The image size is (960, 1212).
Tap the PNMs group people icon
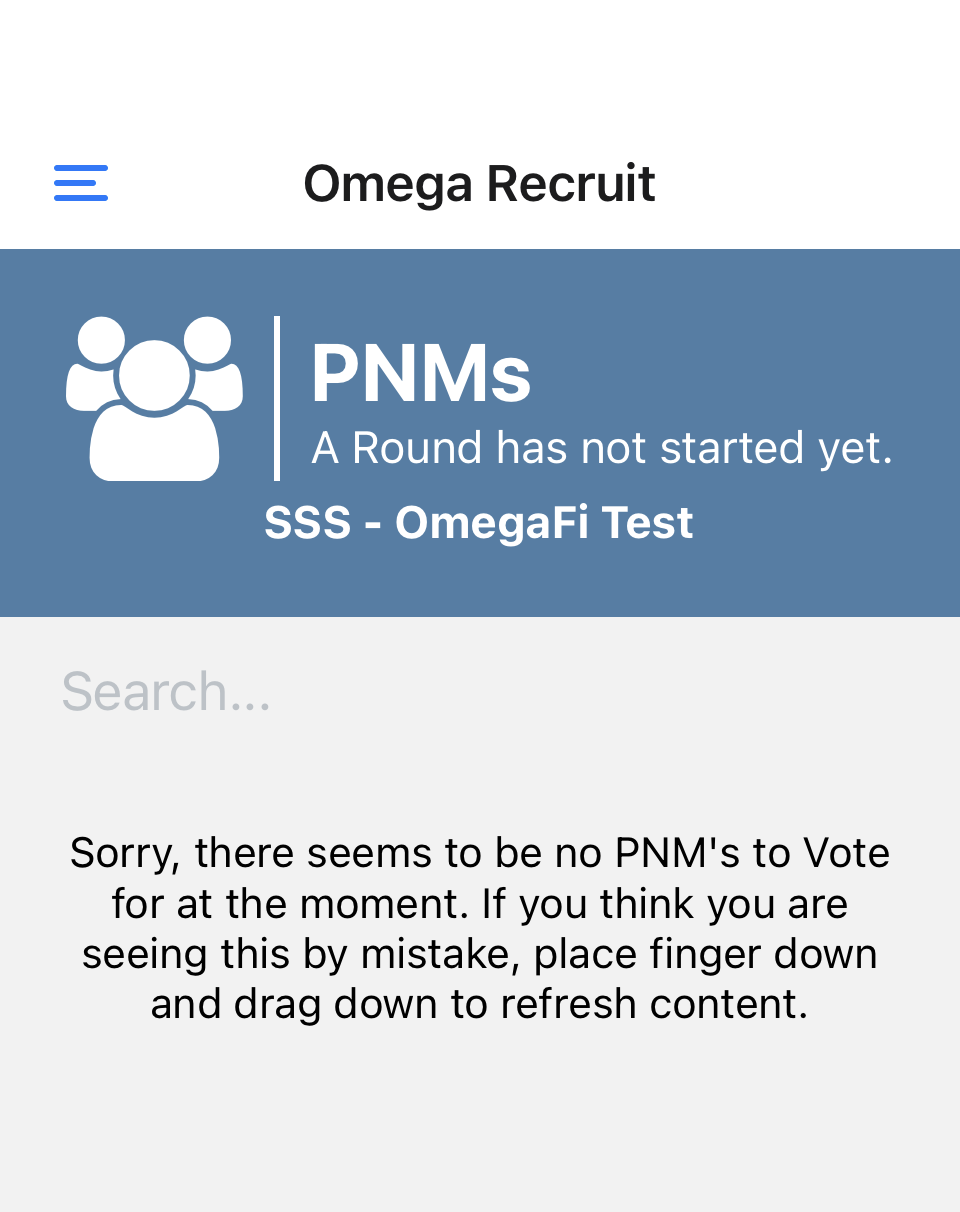coord(154,398)
